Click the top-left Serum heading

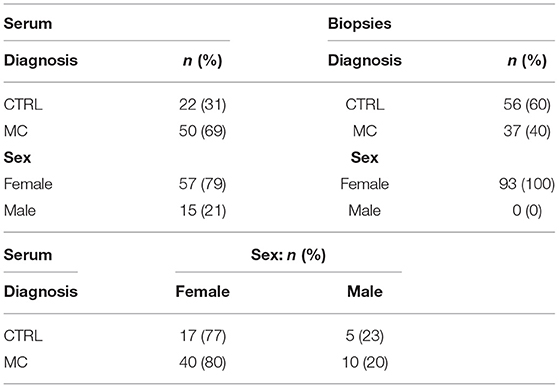click(28, 24)
